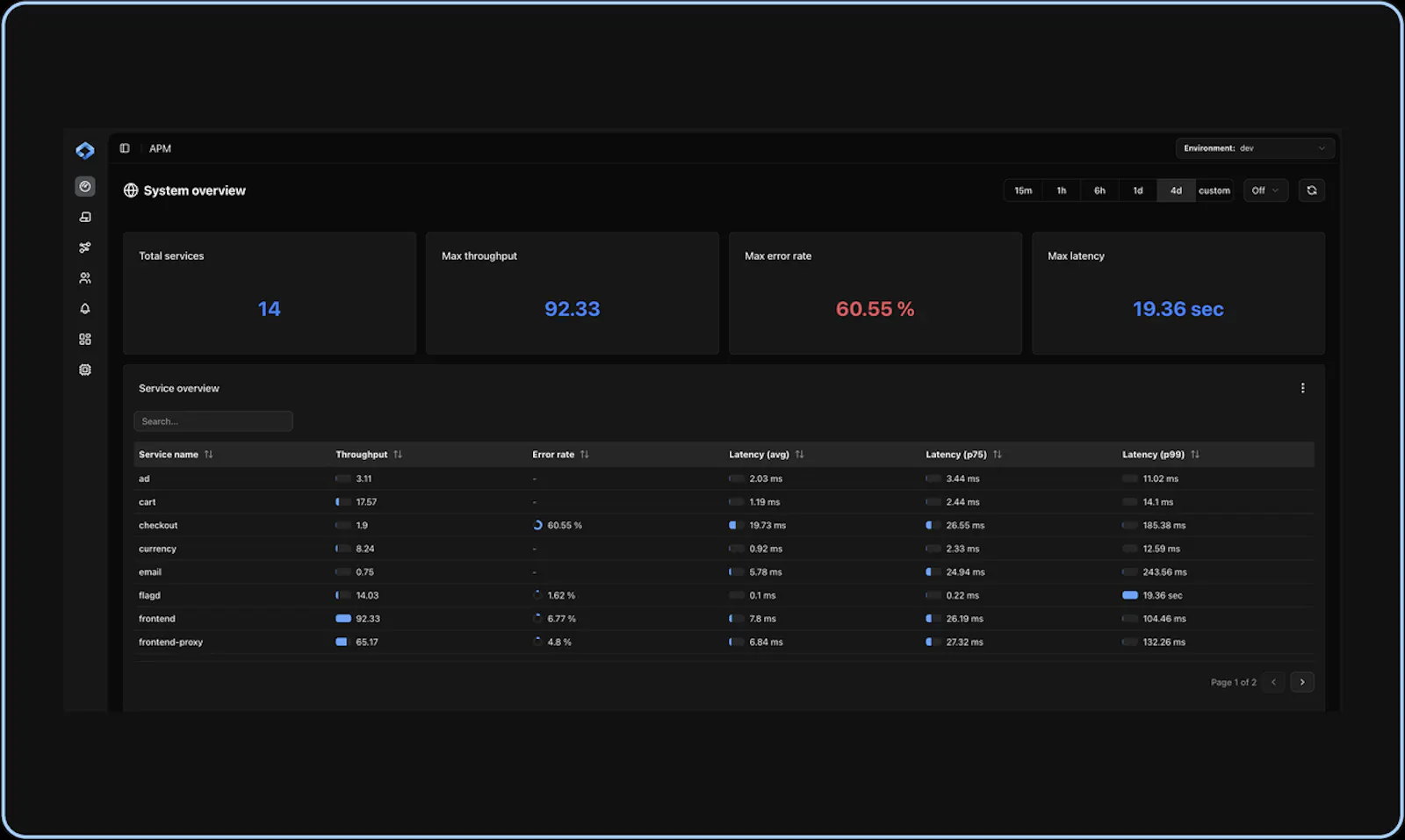Image resolution: width=1405 pixels, height=840 pixels.
Task: Open the users icon in sidebar
Action: tap(85, 278)
